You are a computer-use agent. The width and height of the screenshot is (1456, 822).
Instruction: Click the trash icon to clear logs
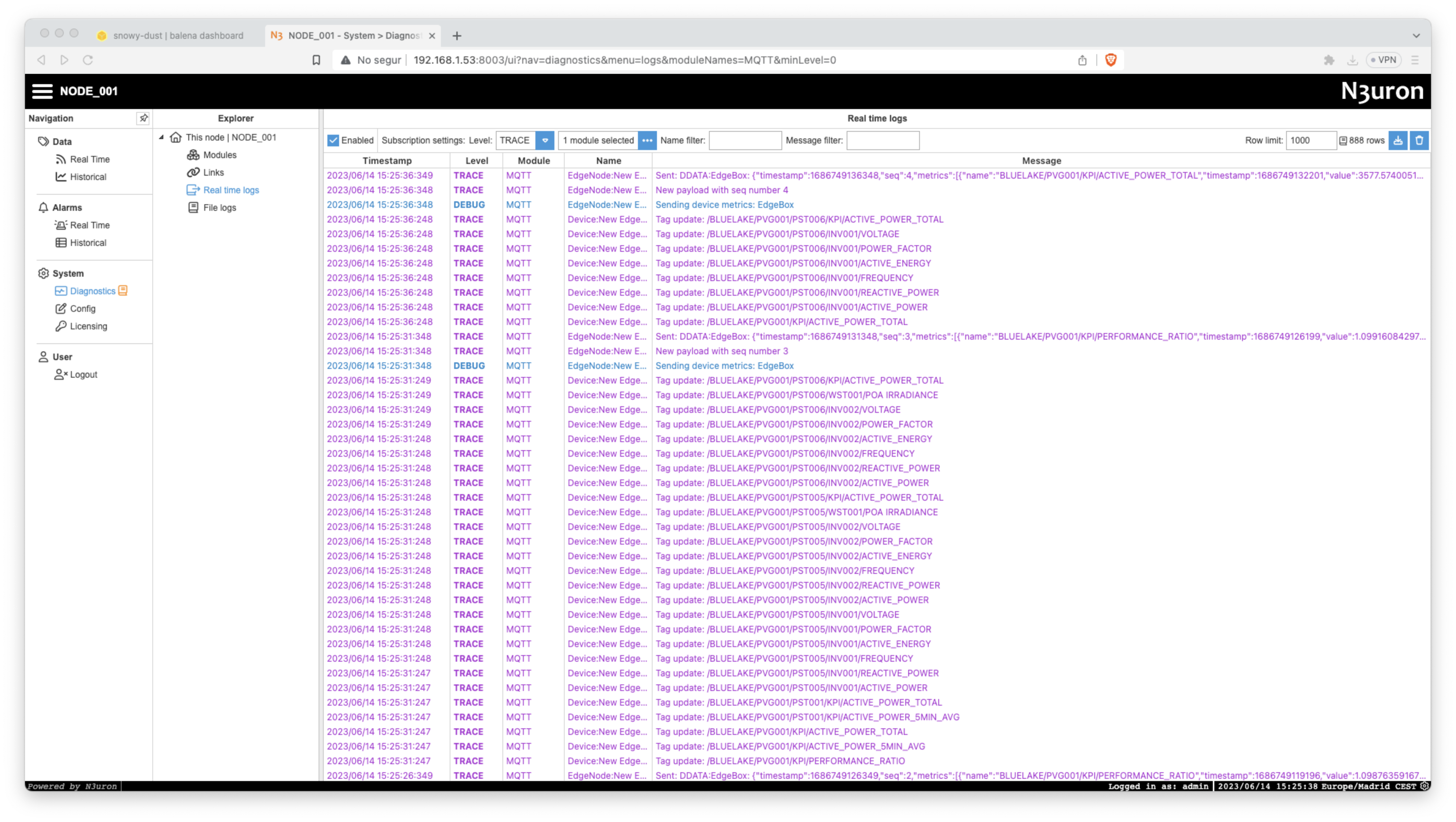point(1419,141)
